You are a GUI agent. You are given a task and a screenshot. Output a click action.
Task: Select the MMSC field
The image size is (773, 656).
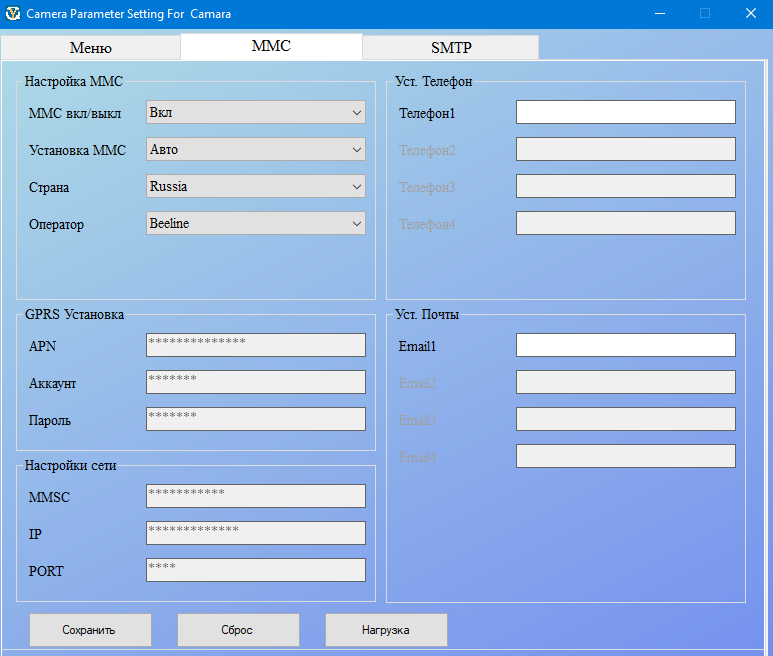click(255, 497)
